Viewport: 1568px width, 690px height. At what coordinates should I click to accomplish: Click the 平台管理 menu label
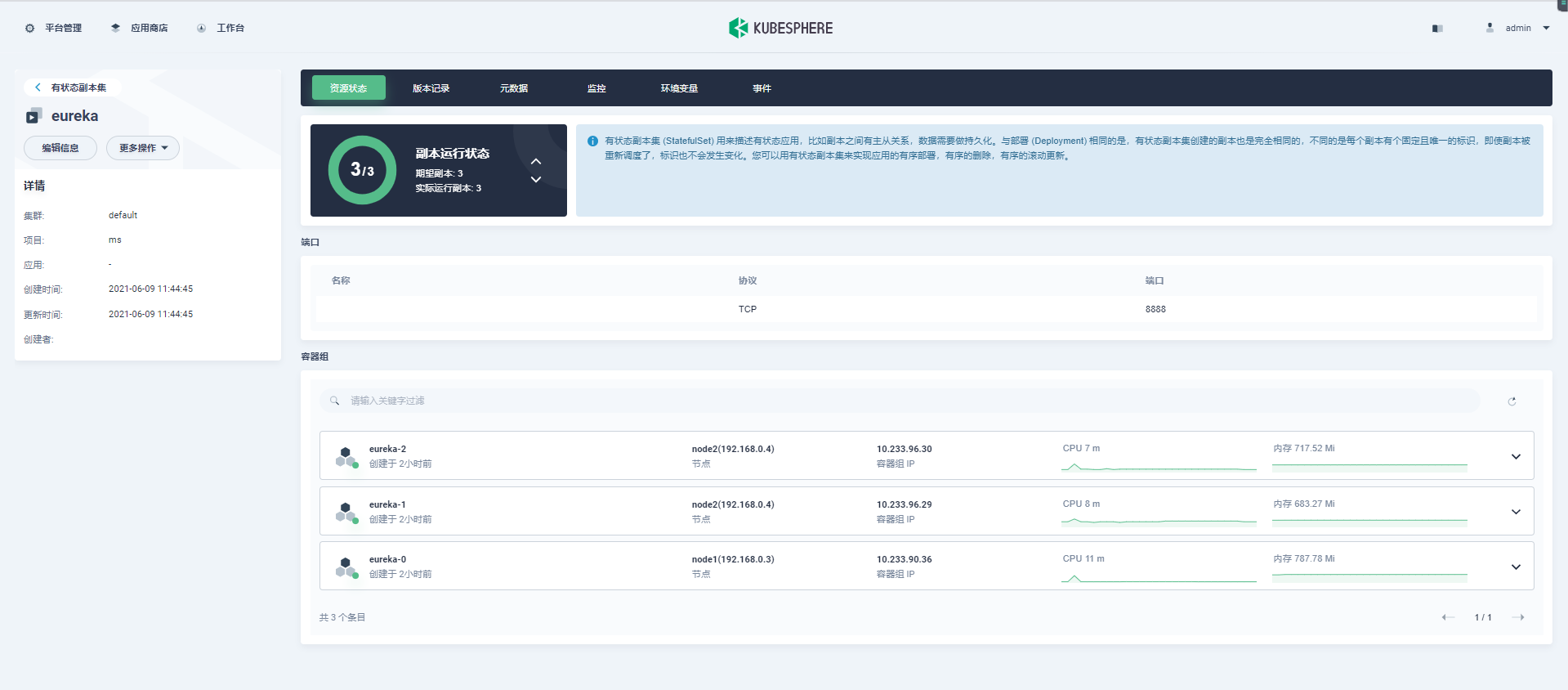tap(63, 28)
